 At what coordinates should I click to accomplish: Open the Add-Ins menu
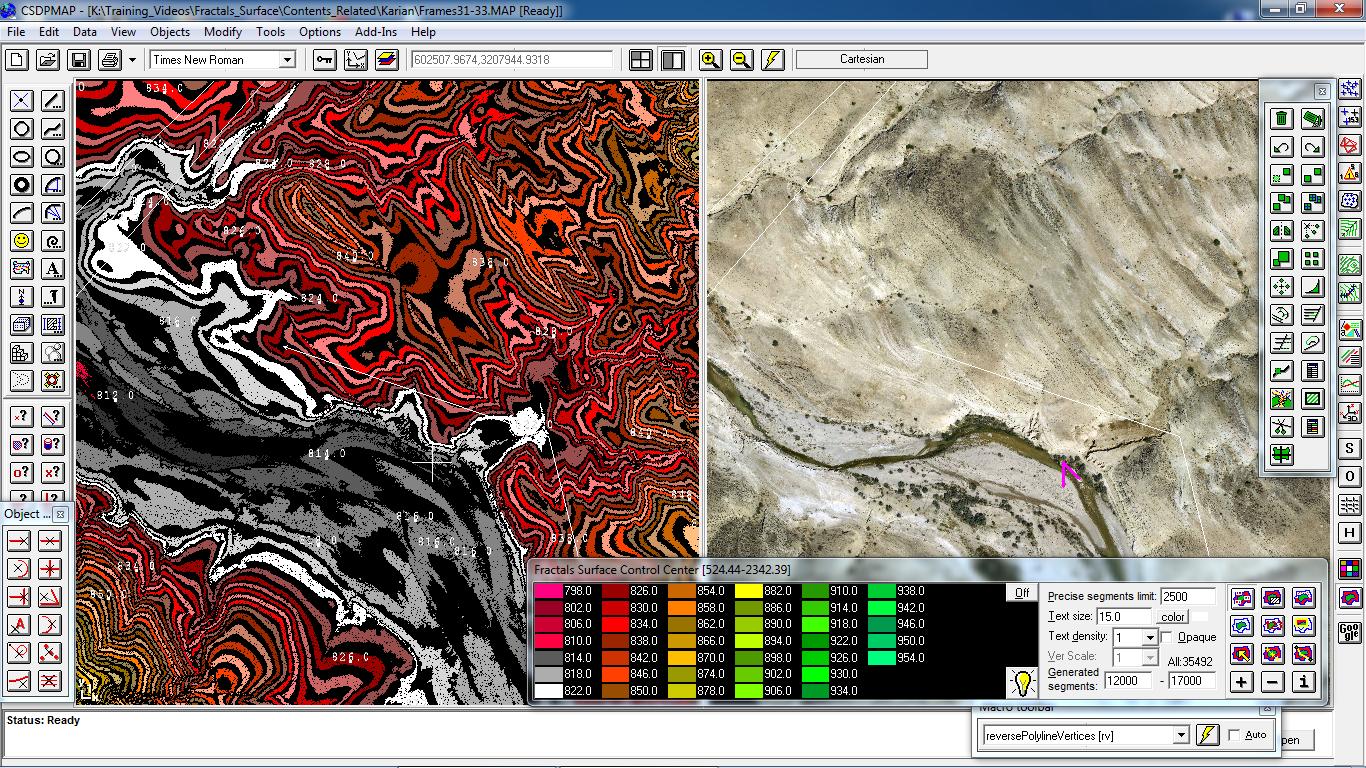pos(376,32)
